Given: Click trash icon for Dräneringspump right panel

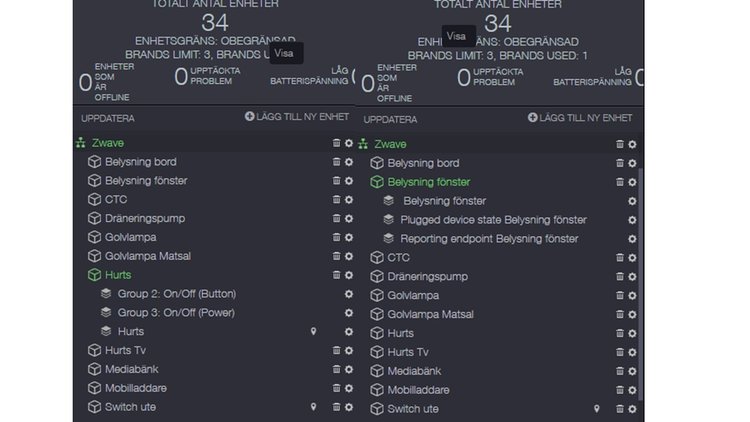Looking at the screenshot, I should 619,277.
